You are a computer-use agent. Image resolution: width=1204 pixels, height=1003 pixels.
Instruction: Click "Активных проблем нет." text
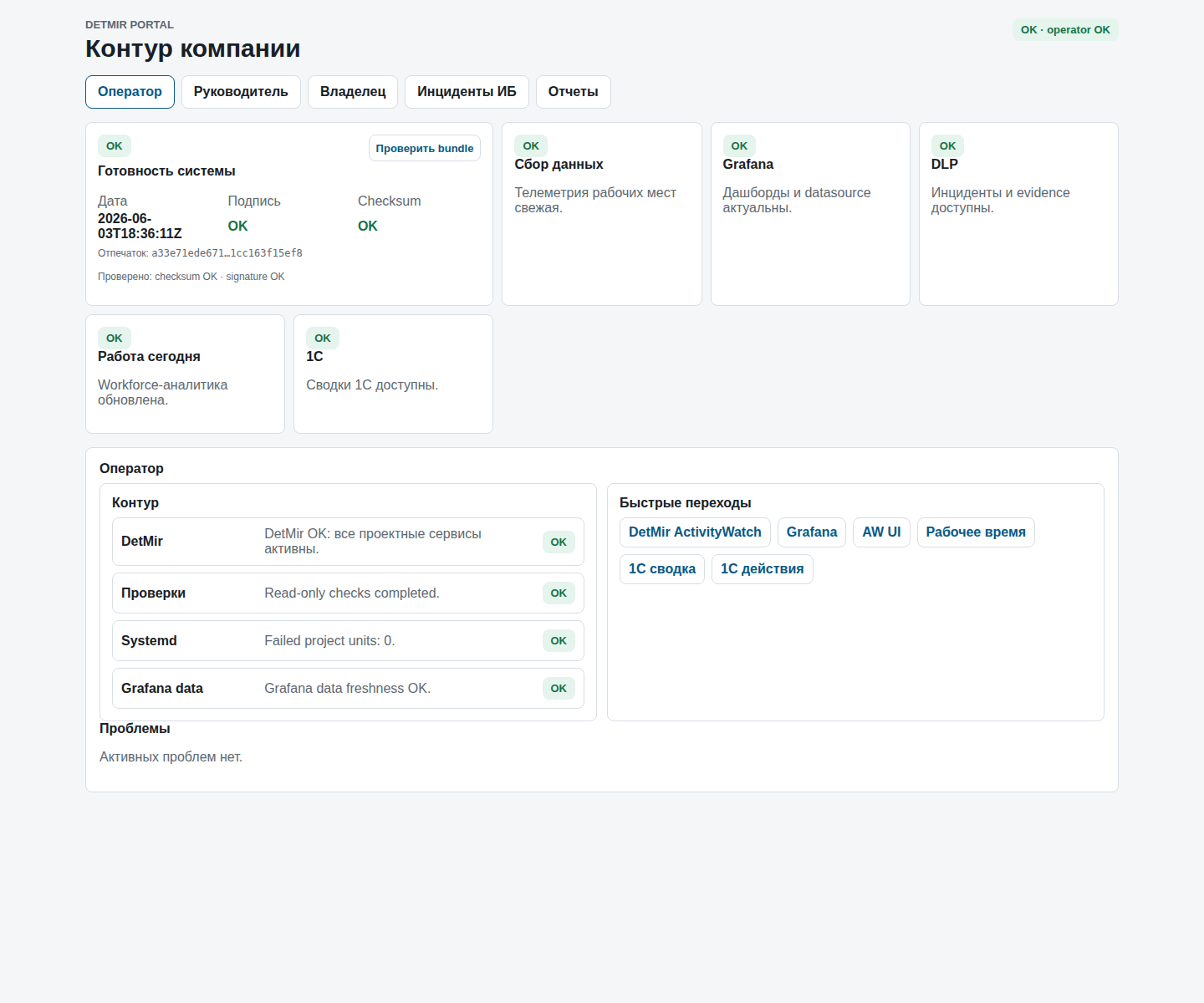(171, 757)
